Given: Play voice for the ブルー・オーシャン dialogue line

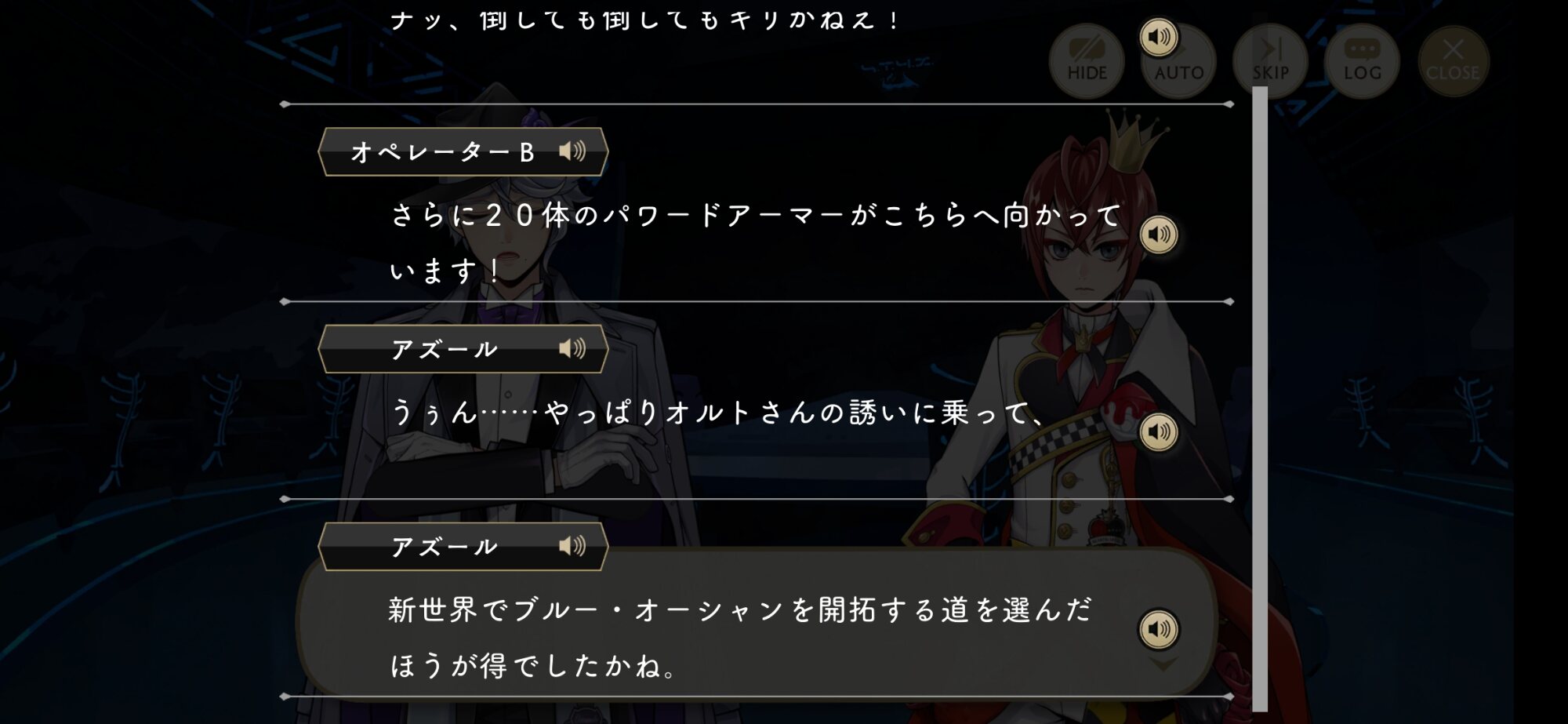Looking at the screenshot, I should [x=1158, y=629].
